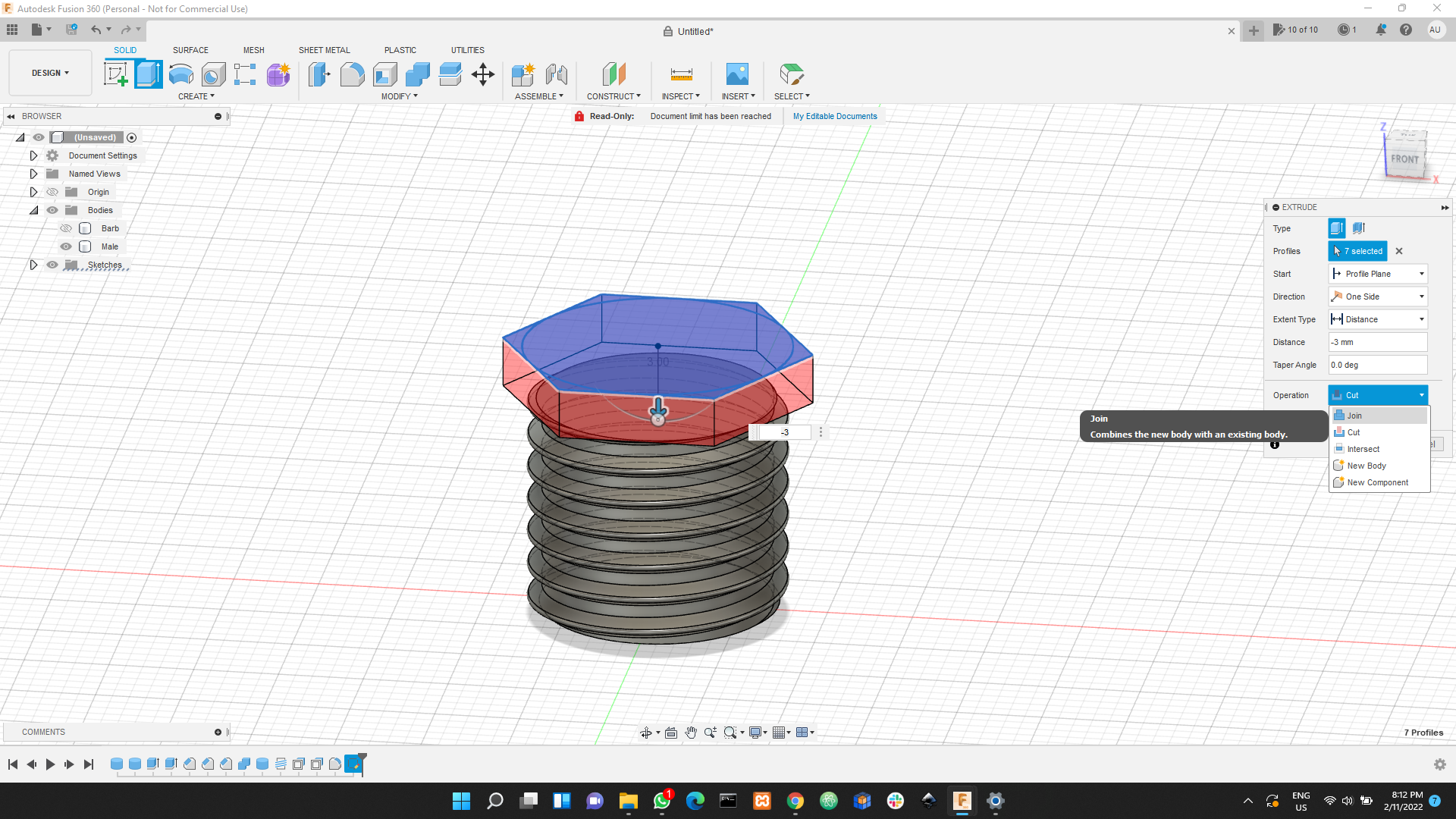The image size is (1456, 819).
Task: Activate the Fillet tool under Modify
Action: point(352,74)
